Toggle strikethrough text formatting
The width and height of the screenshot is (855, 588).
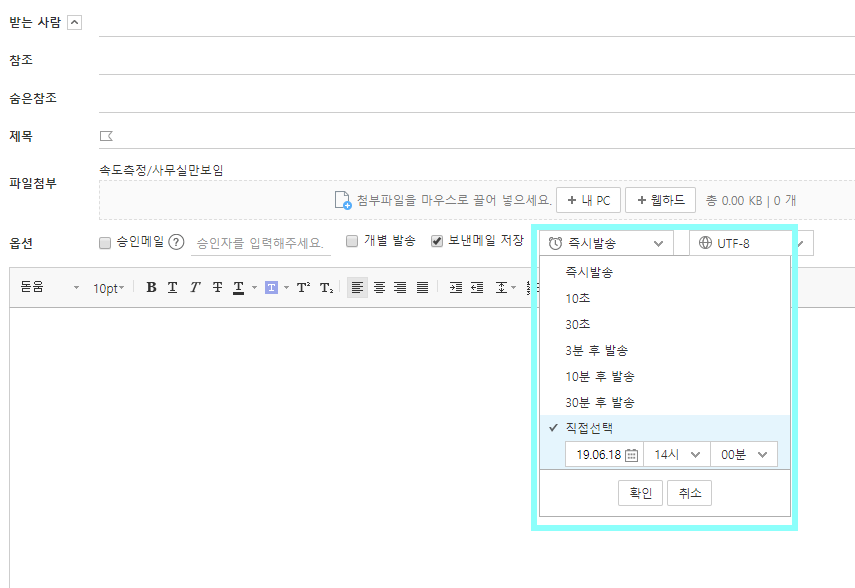coord(217,287)
